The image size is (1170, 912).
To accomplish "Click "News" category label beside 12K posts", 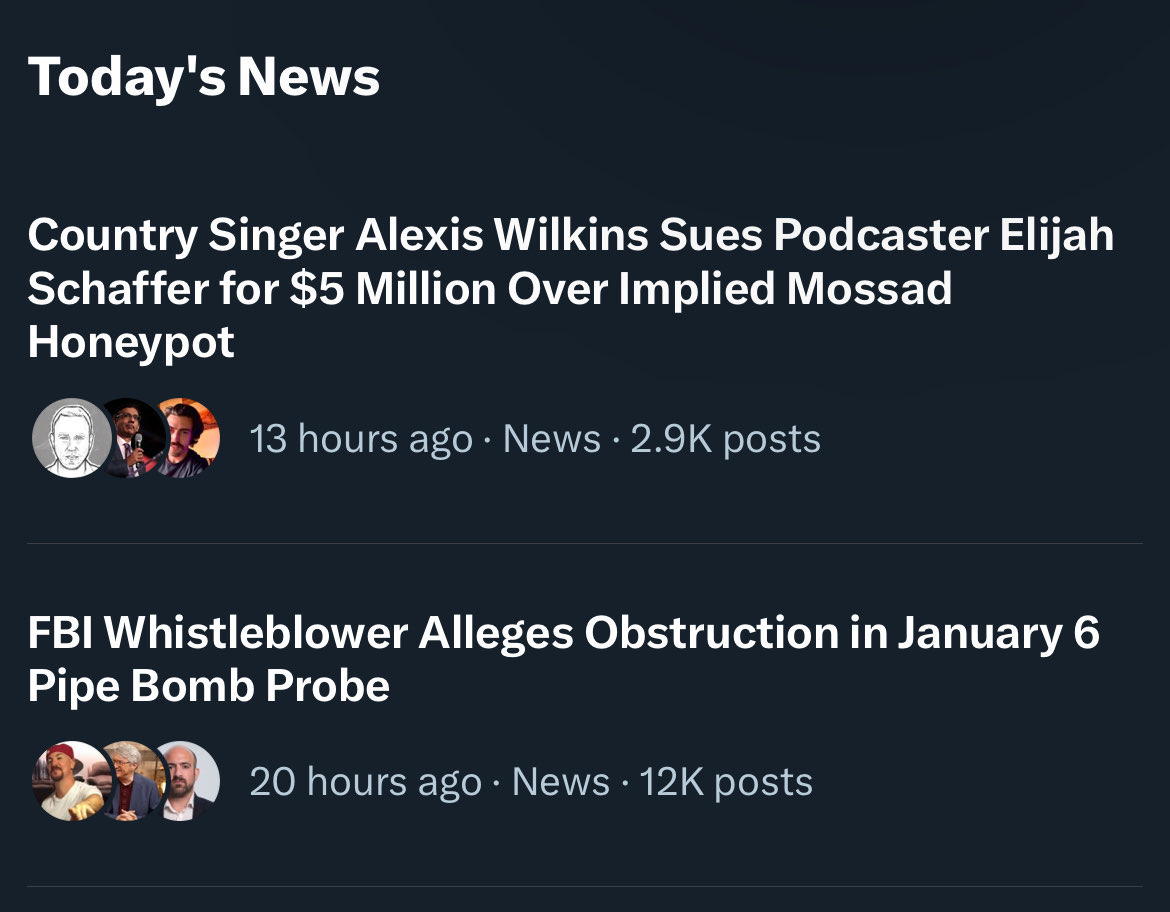I will (560, 781).
